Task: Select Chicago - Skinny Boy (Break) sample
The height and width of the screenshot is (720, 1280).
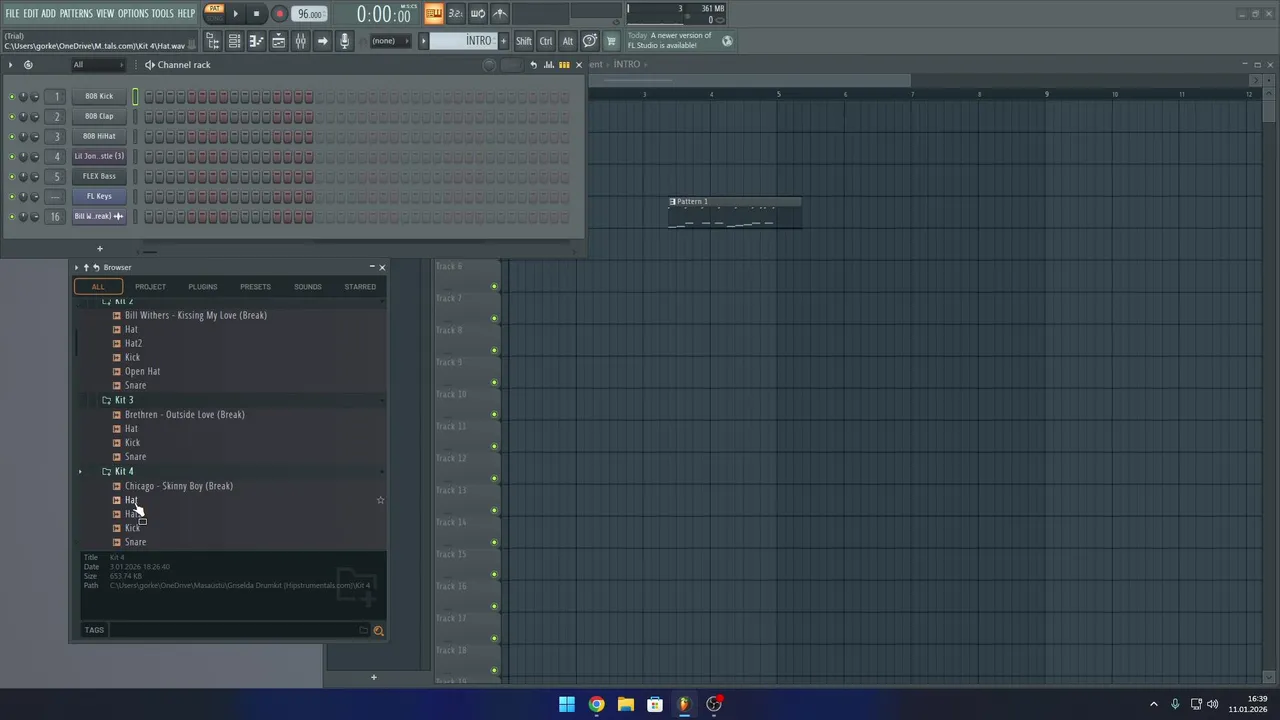Action: (179, 486)
